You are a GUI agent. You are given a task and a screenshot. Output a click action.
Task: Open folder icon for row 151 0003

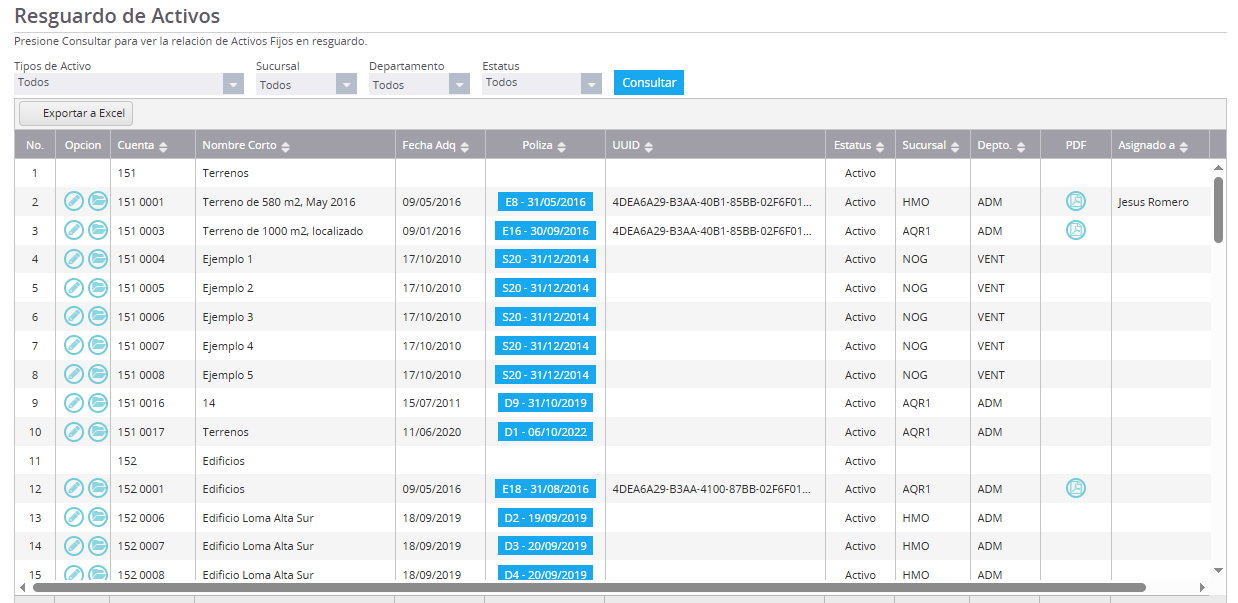coord(98,230)
